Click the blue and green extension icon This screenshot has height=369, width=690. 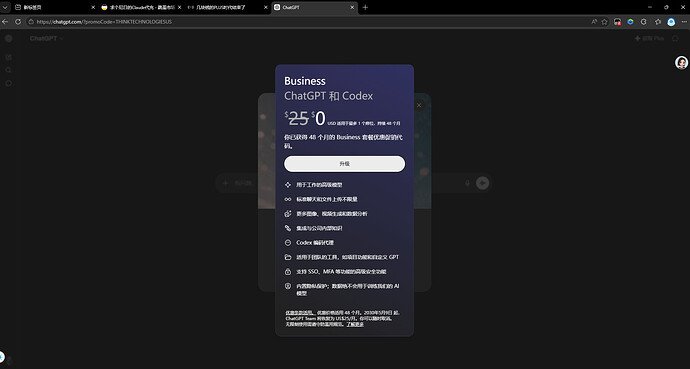click(x=631, y=22)
